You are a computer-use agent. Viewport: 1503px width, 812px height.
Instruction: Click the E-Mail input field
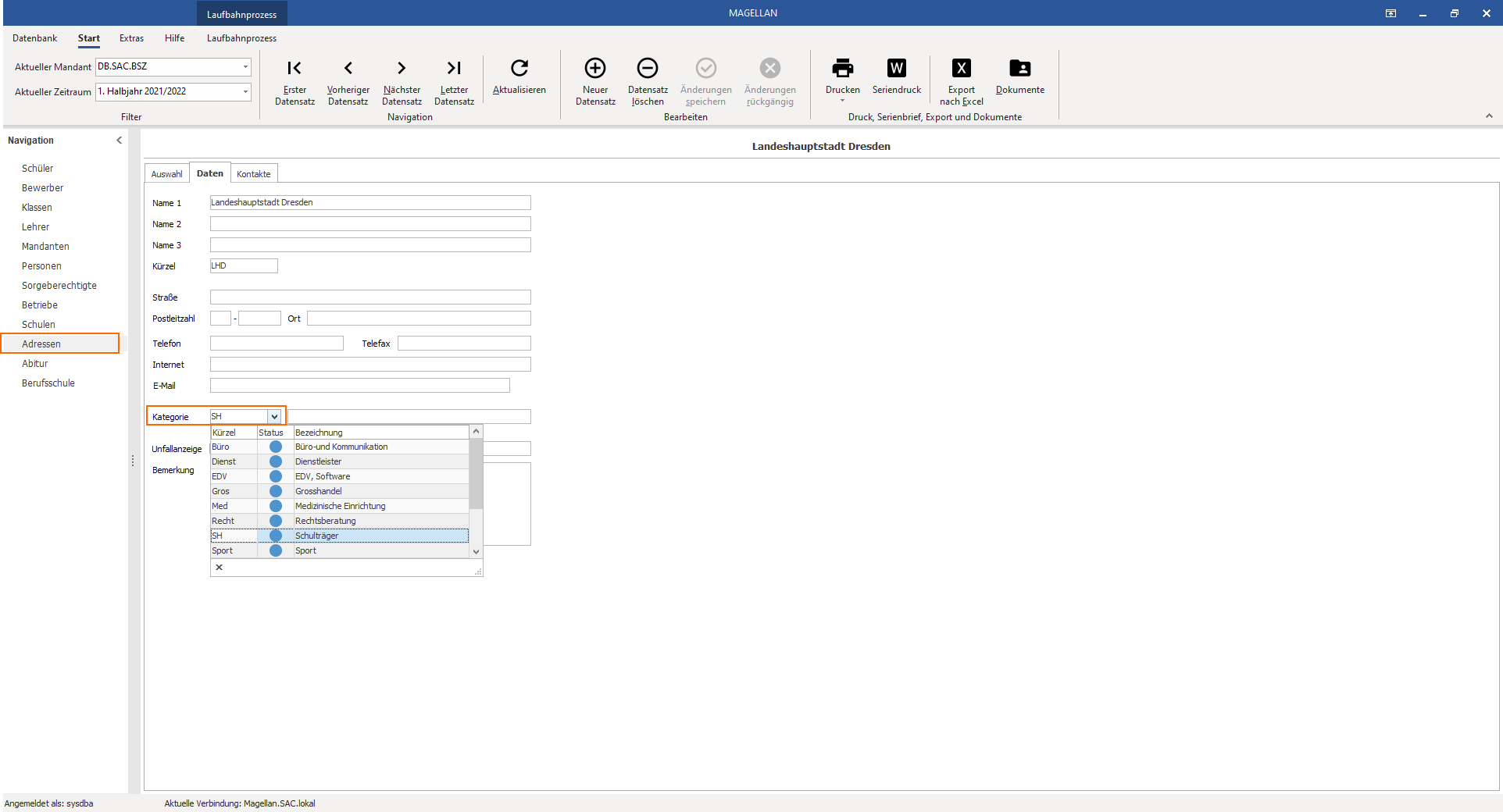click(360, 386)
